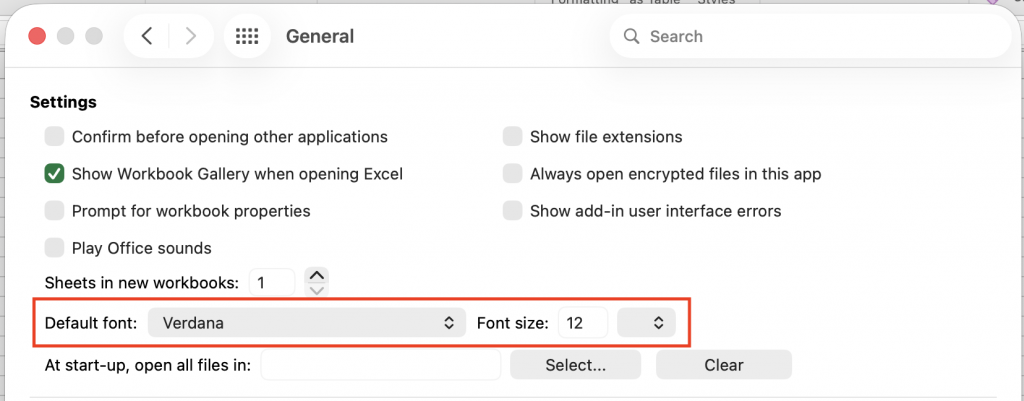Click the start-up folder path field

[x=380, y=365]
